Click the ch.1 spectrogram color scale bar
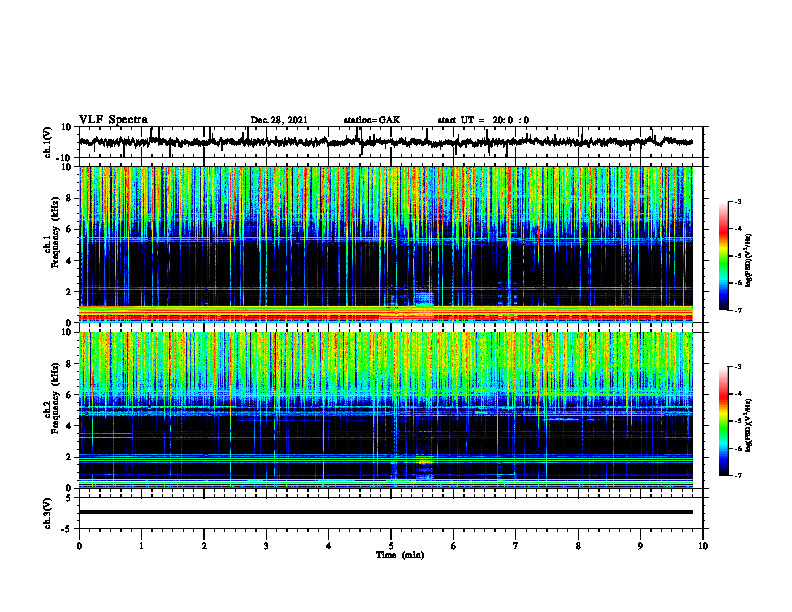Screen dimensions: 792x612 click(x=724, y=256)
